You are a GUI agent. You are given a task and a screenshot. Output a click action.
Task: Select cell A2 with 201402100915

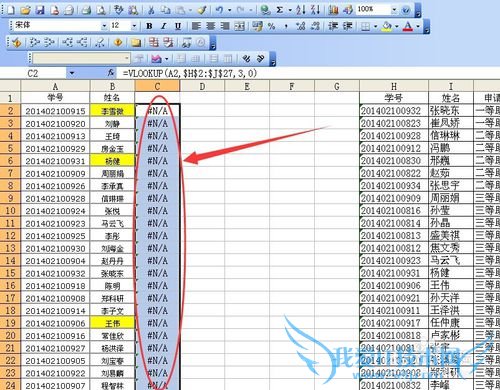[55, 111]
